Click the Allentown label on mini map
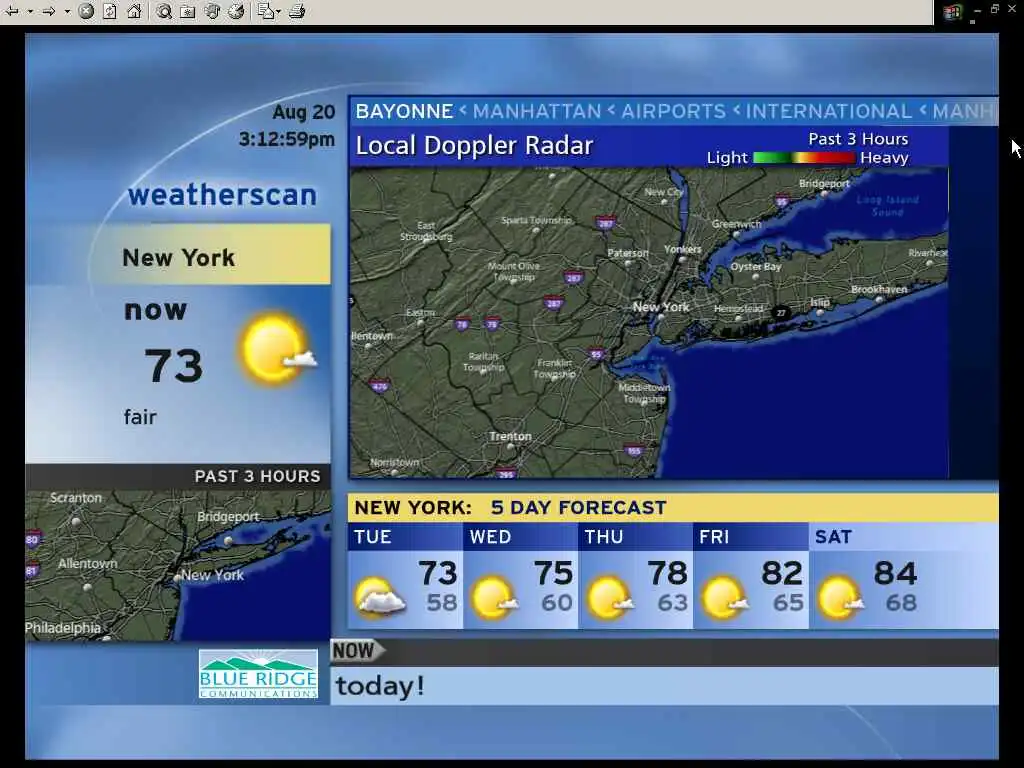The width and height of the screenshot is (1024, 768). click(x=88, y=564)
